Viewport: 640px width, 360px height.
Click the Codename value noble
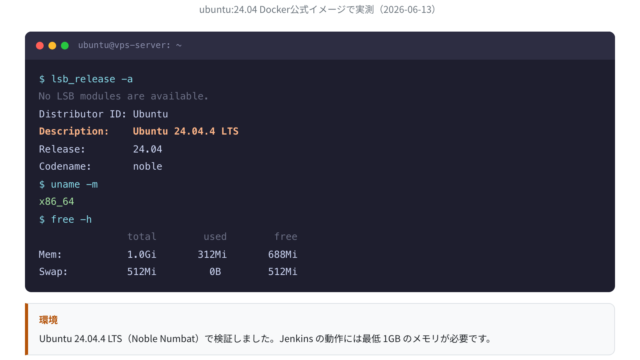click(x=147, y=167)
